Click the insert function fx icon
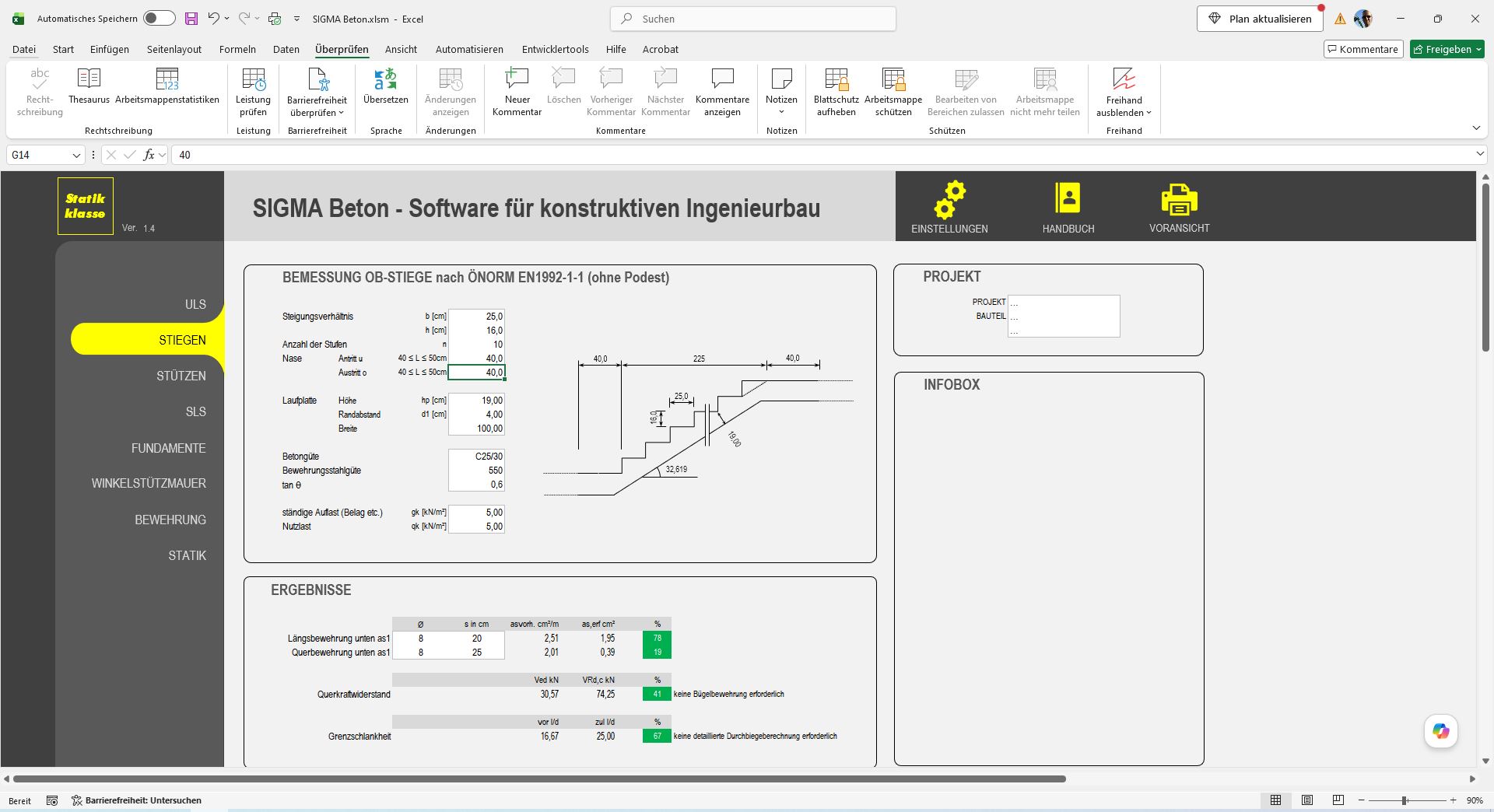The width and height of the screenshot is (1494, 812). 149,155
